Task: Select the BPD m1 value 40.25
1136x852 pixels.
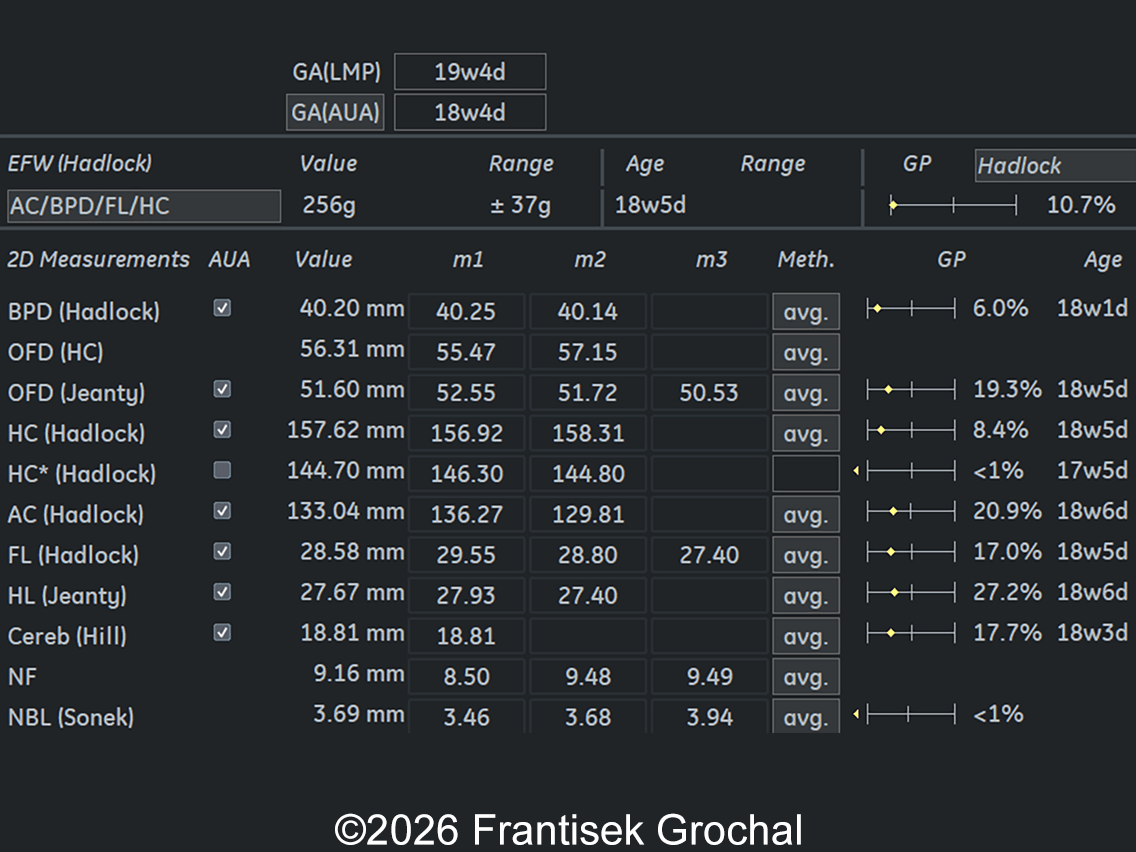Action: pyautogui.click(x=466, y=312)
